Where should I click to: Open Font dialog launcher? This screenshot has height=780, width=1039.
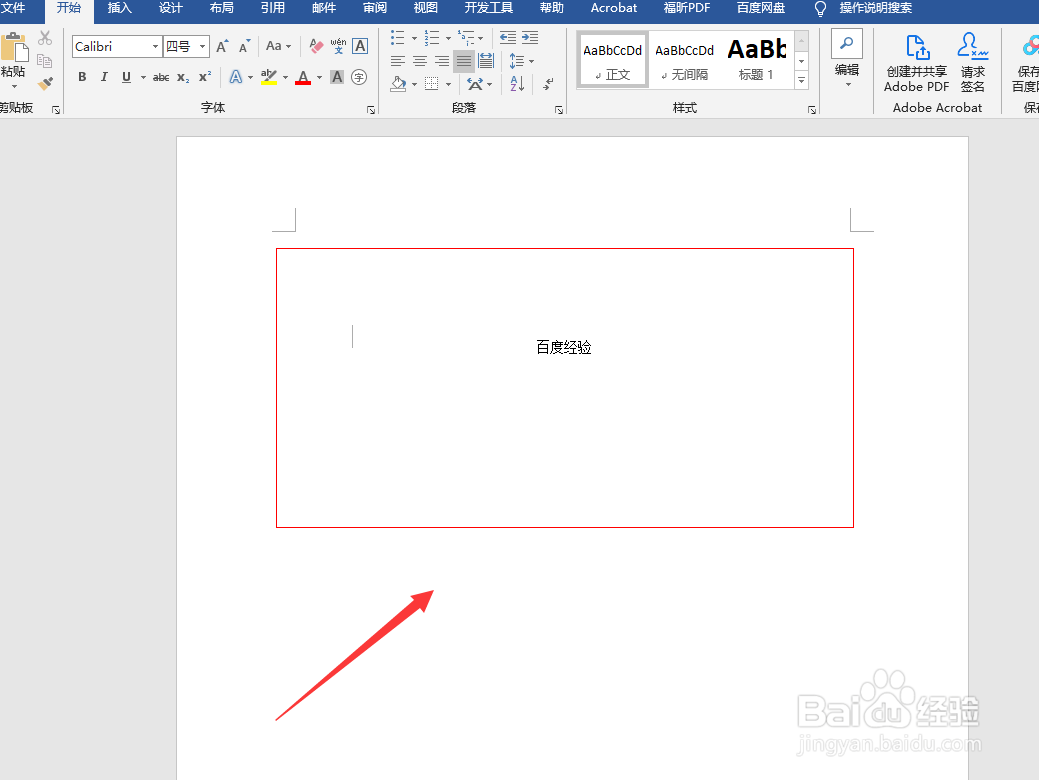[370, 110]
